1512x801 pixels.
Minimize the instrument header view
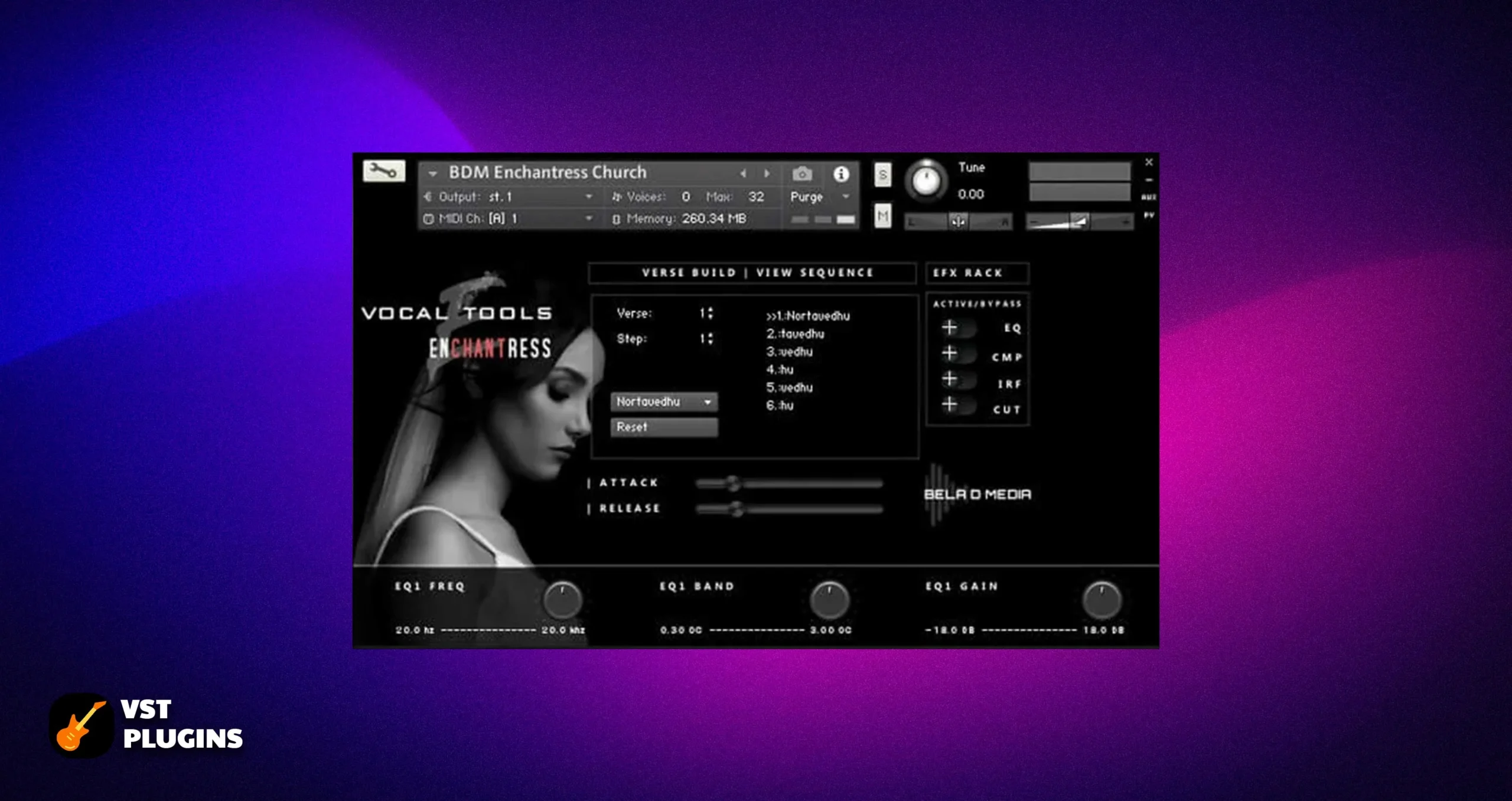coord(1149,179)
